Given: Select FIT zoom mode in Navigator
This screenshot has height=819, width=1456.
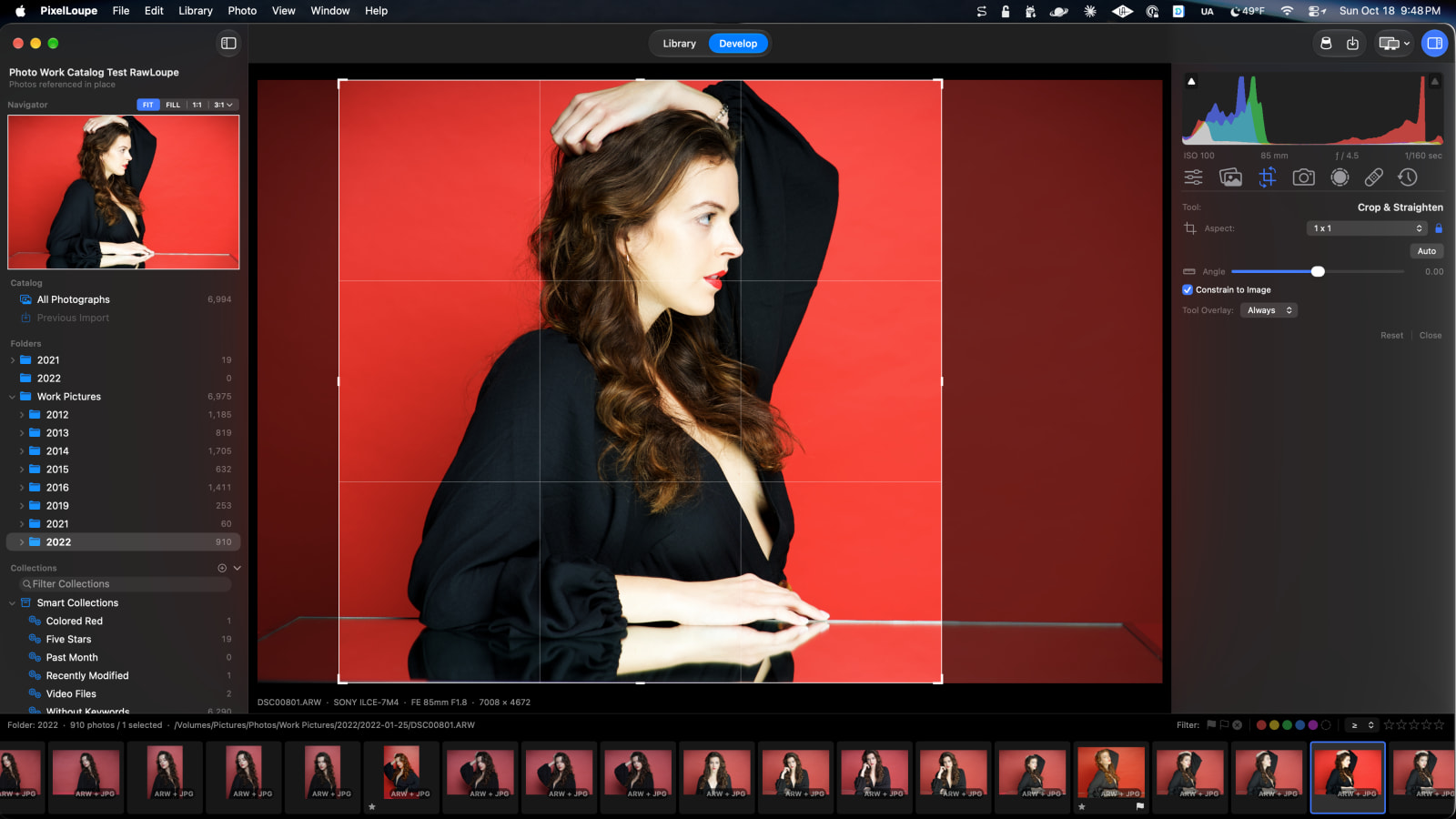Looking at the screenshot, I should 148,105.
